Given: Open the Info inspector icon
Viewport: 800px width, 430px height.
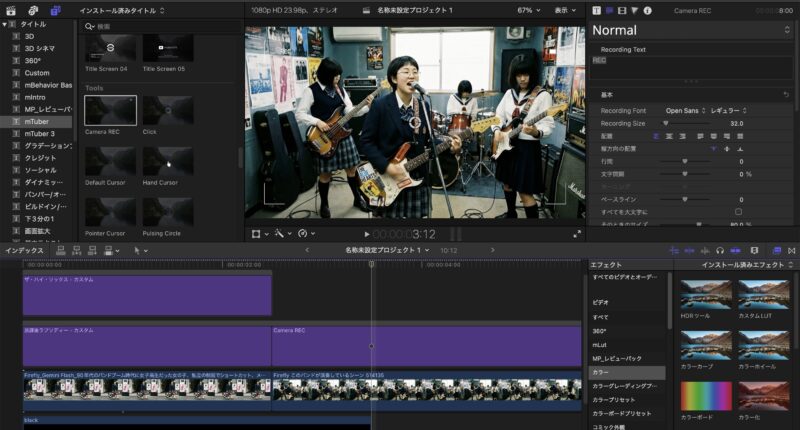Looking at the screenshot, I should (647, 10).
